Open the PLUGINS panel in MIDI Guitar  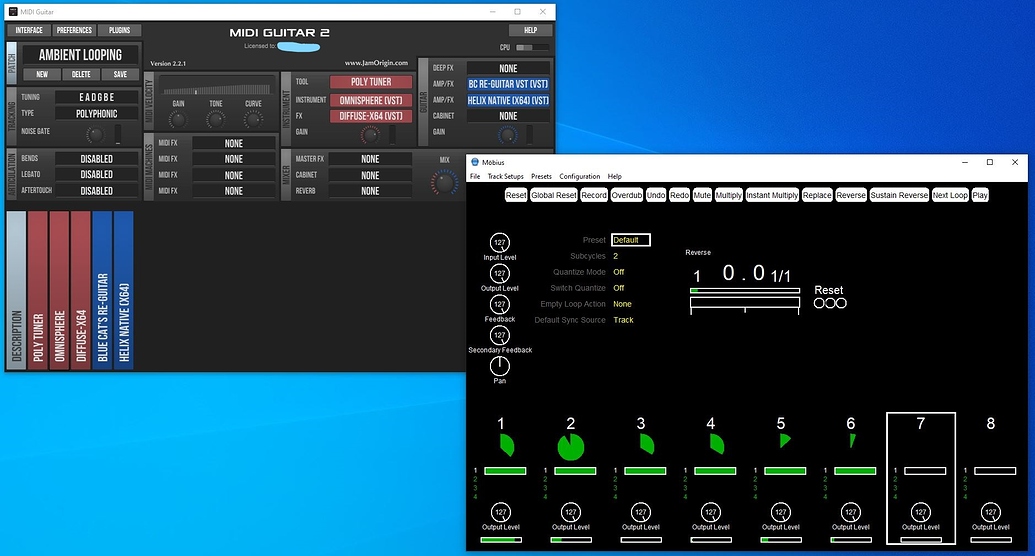(x=119, y=30)
